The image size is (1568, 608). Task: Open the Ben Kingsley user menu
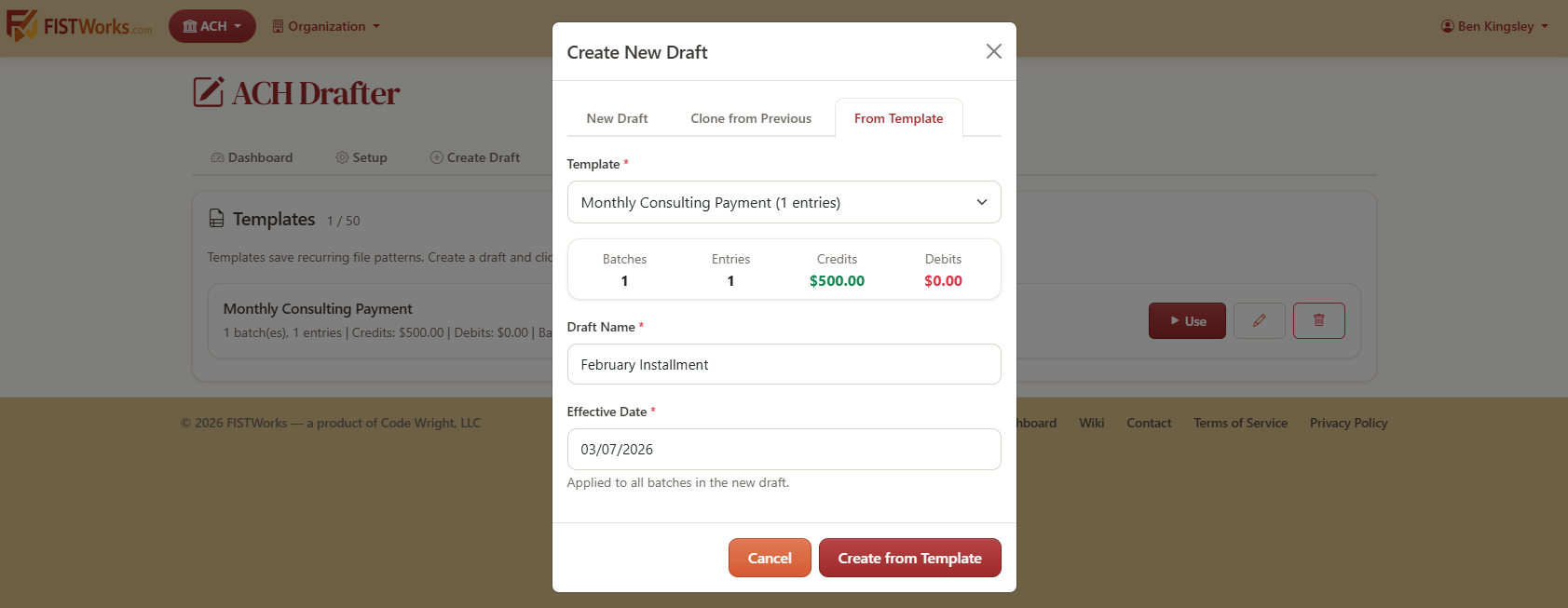[1494, 26]
